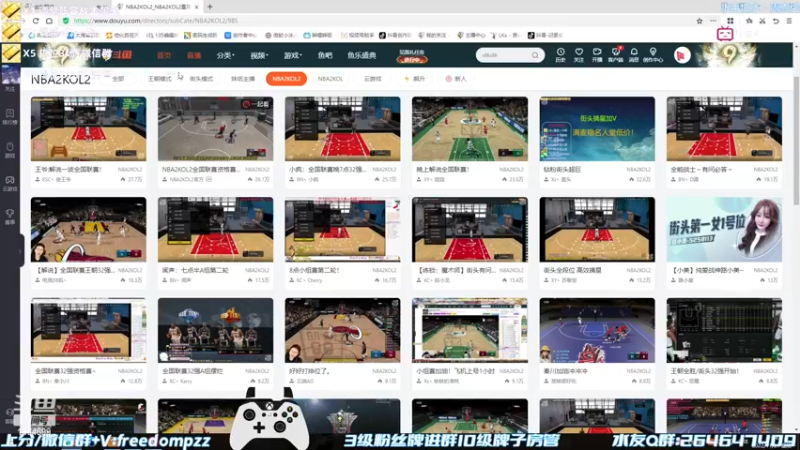The image size is (800, 450).
Task: Click the browser address bar URL
Action: coord(156,21)
